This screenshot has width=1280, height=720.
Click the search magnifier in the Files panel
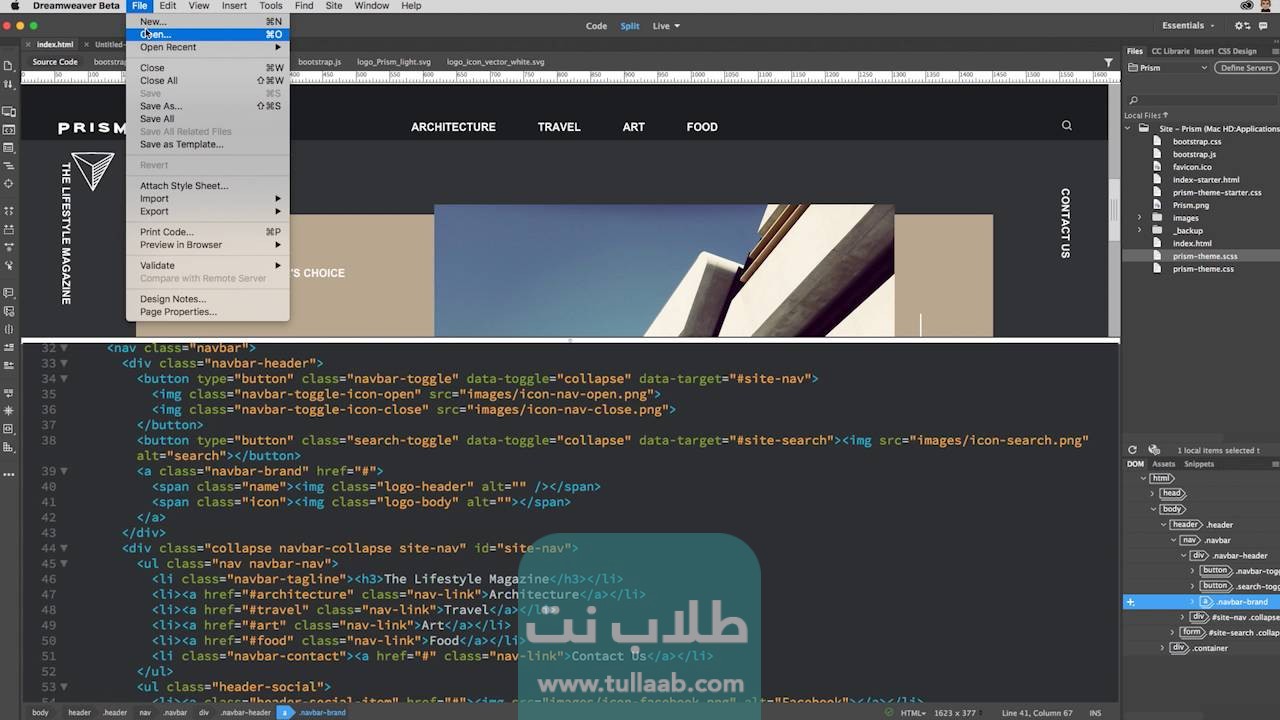(1133, 100)
